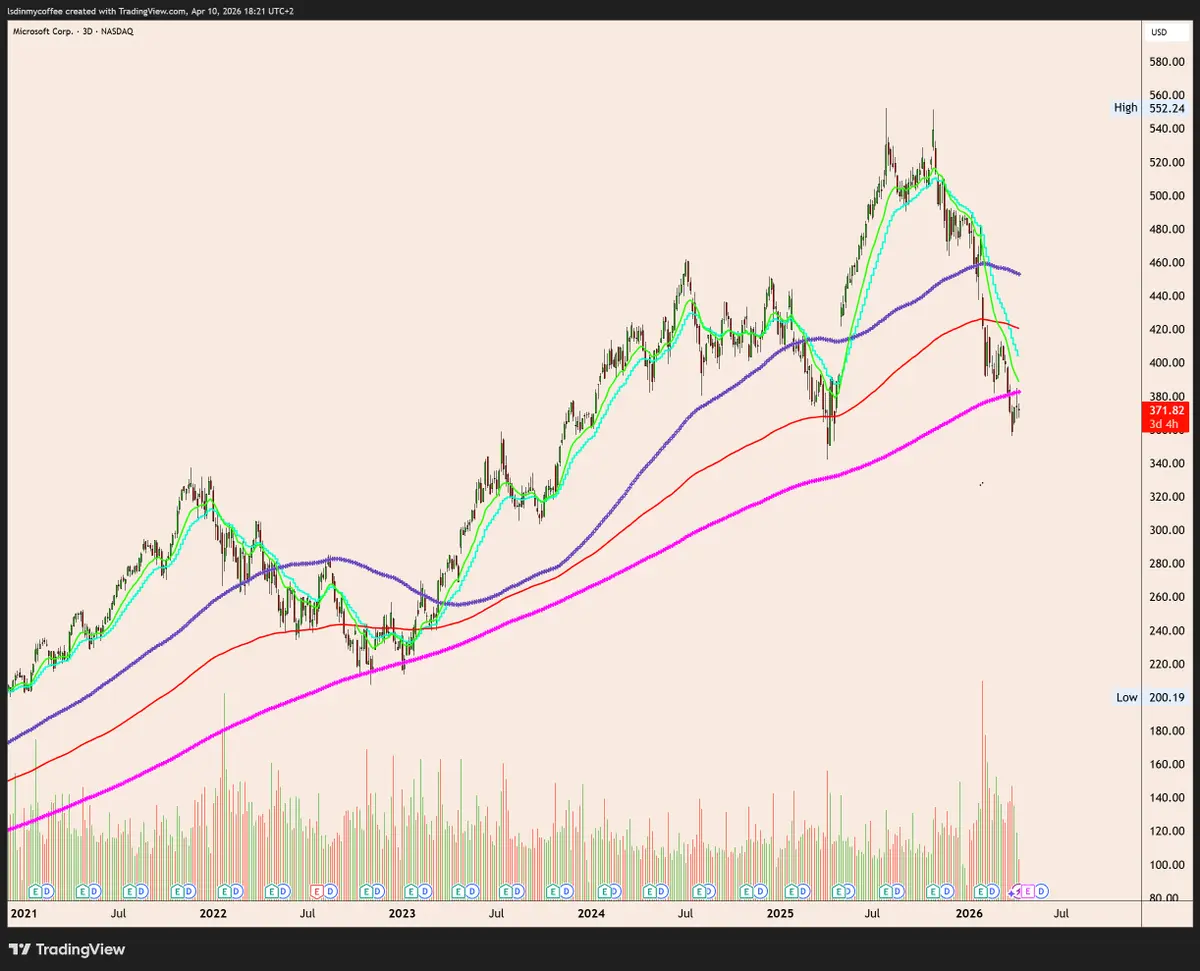Click the 260.00 price axis label
The width and height of the screenshot is (1200, 971).
[x=1168, y=598]
